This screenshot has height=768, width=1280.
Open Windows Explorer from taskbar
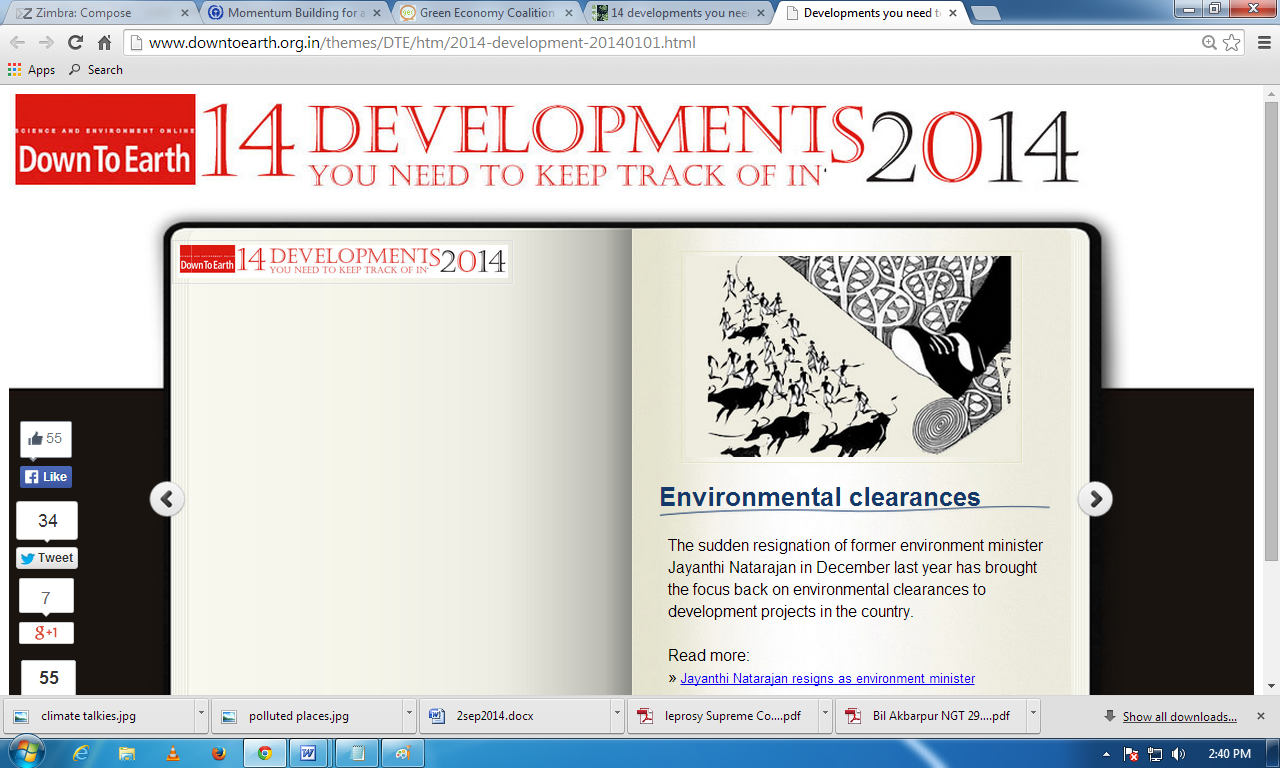click(x=127, y=753)
